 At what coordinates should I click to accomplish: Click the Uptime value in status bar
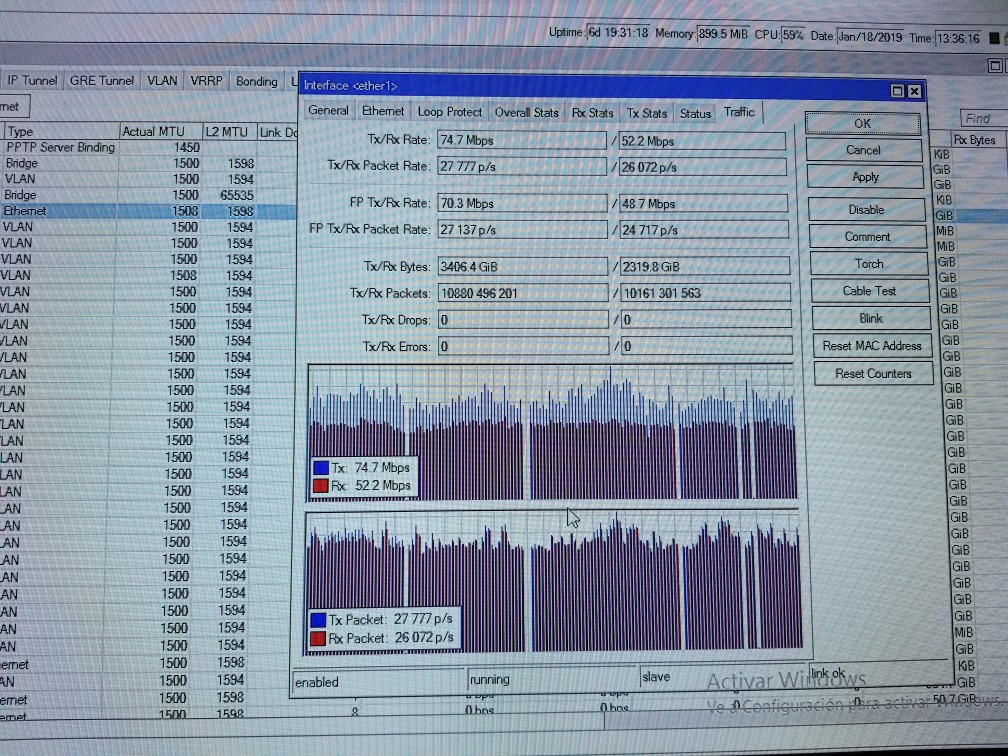click(x=618, y=32)
